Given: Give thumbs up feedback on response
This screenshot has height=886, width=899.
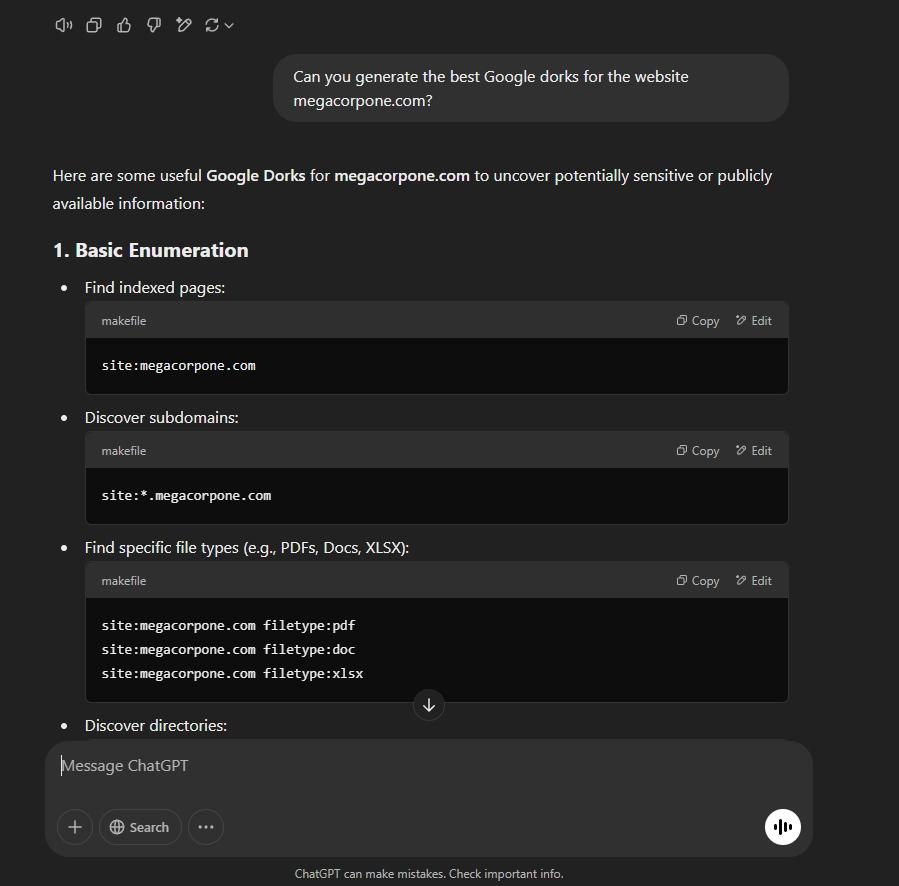Looking at the screenshot, I should pyautogui.click(x=123, y=25).
